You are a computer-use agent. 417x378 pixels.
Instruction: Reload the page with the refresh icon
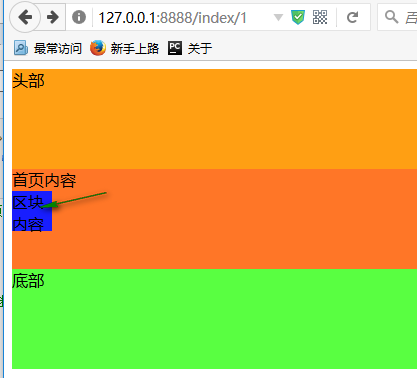click(353, 17)
